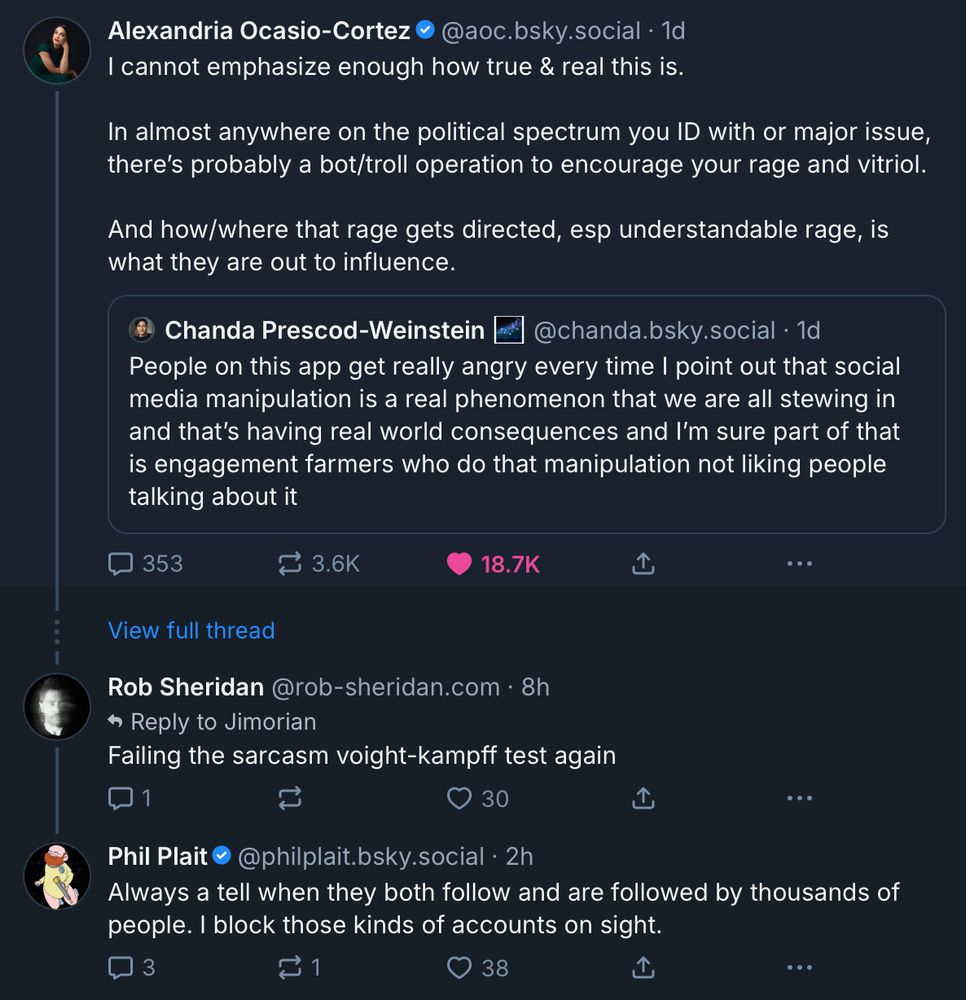The width and height of the screenshot is (966, 1000).
Task: Open Phil Plait's cartoon avatar
Action: pyautogui.click(x=57, y=876)
